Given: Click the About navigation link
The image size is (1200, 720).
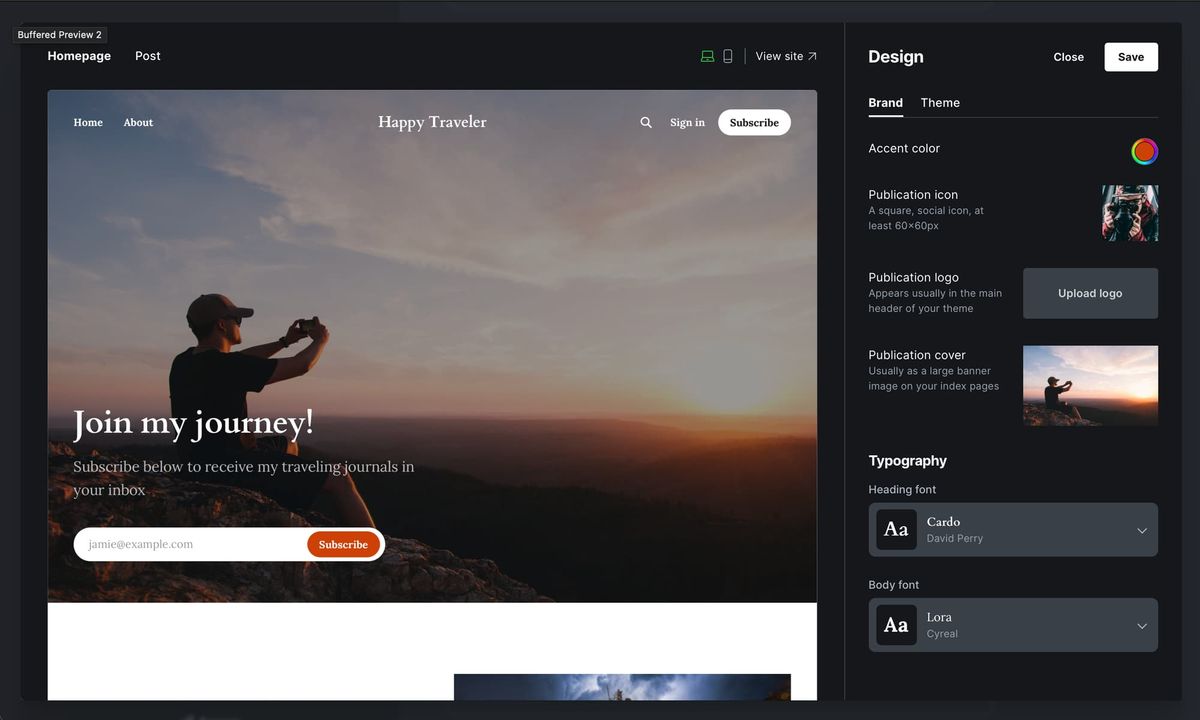Looking at the screenshot, I should (138, 122).
